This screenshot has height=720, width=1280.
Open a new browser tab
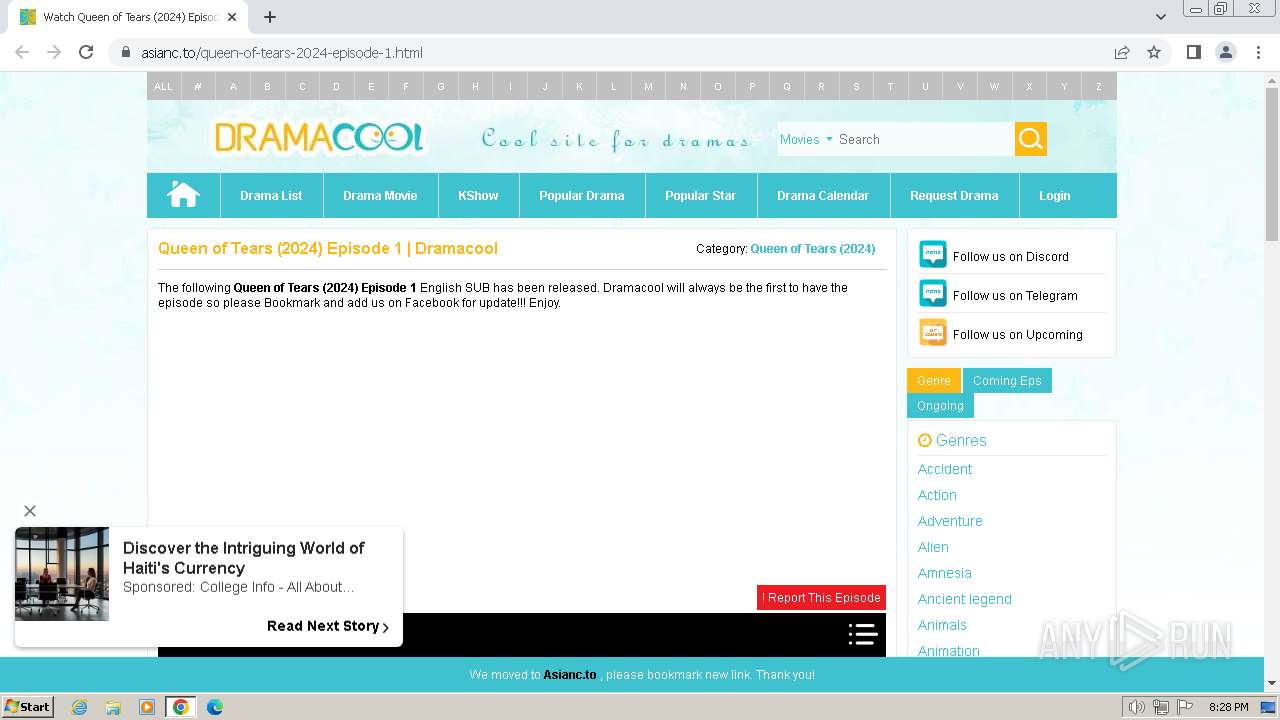pos(270,17)
